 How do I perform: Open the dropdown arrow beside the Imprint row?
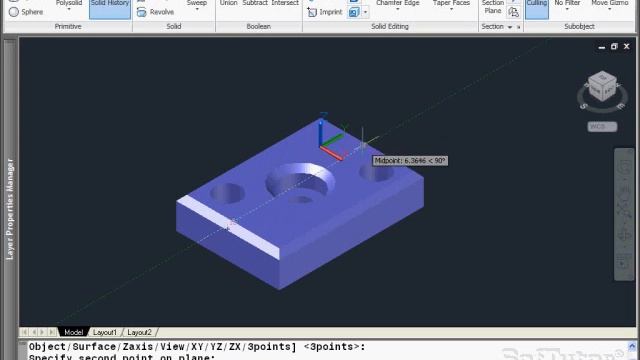click(365, 12)
